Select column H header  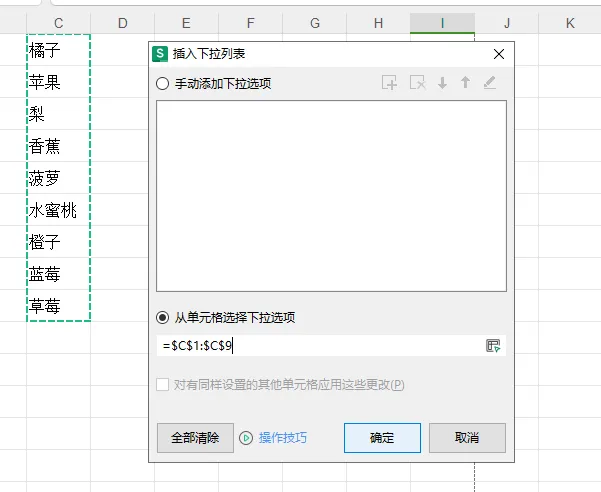pos(378,23)
